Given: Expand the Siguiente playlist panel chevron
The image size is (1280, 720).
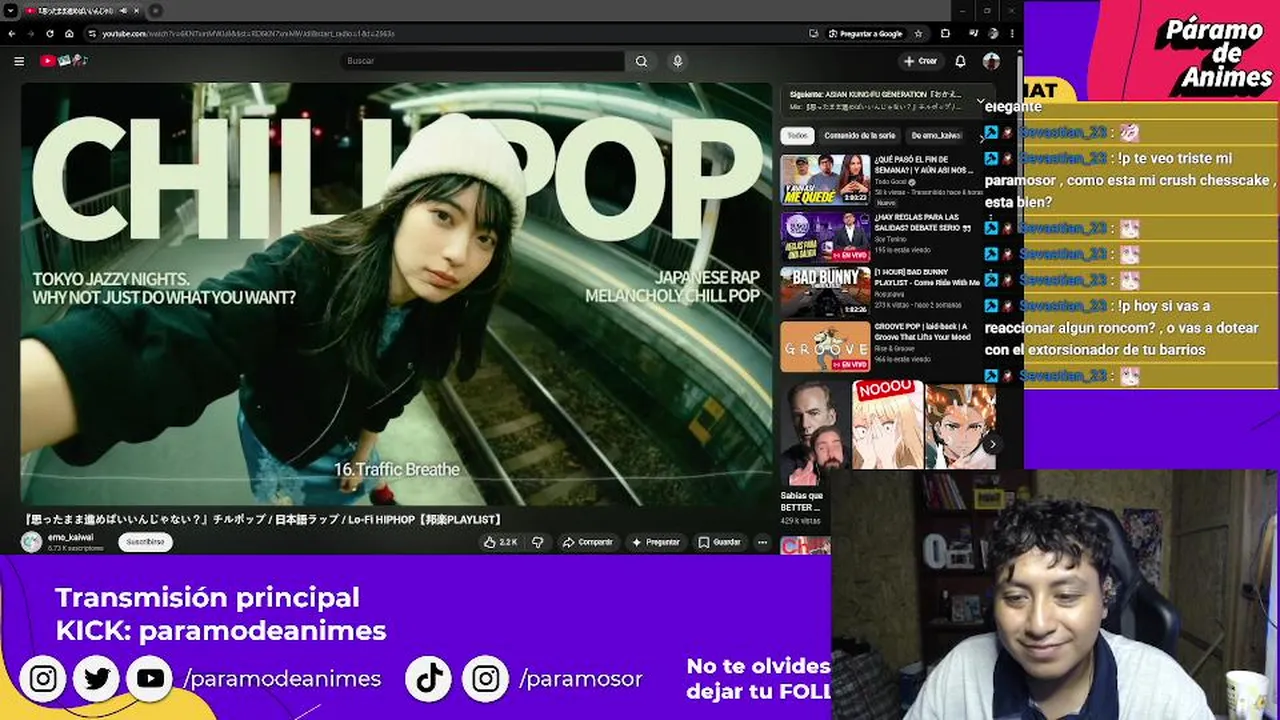Looking at the screenshot, I should [x=981, y=100].
